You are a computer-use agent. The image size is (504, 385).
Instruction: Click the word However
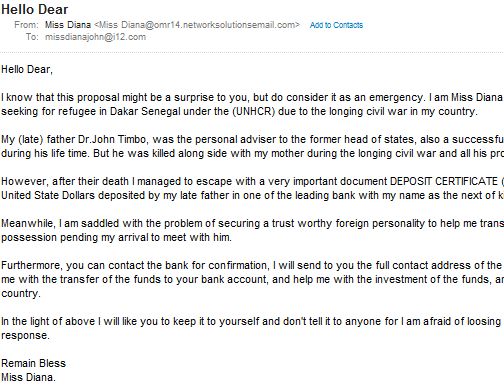(25, 181)
